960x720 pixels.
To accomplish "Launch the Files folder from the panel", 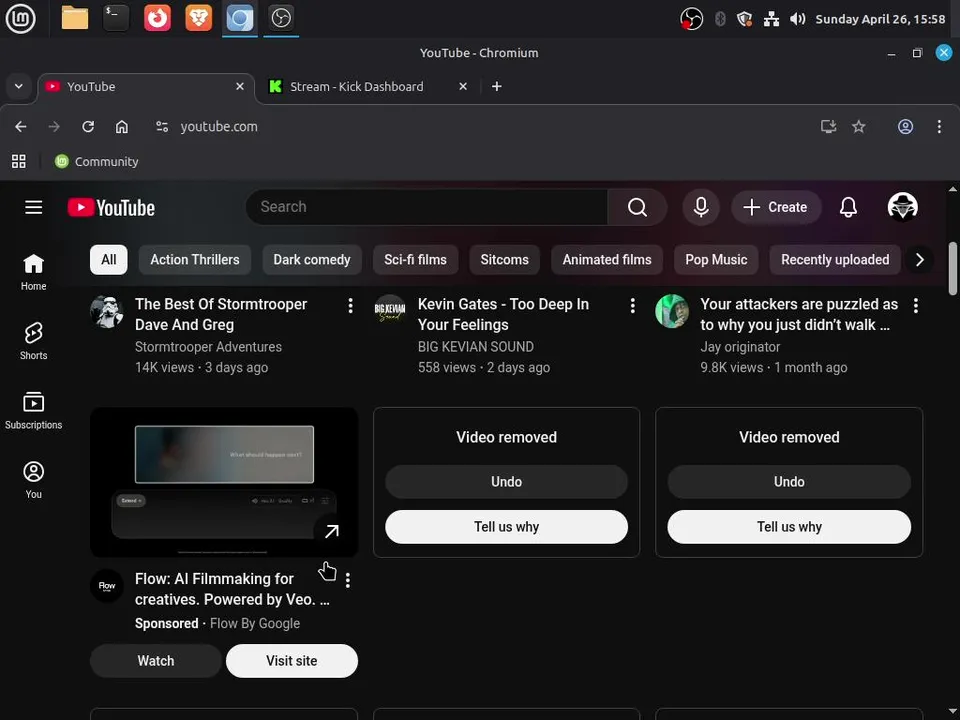I will tap(75, 18).
